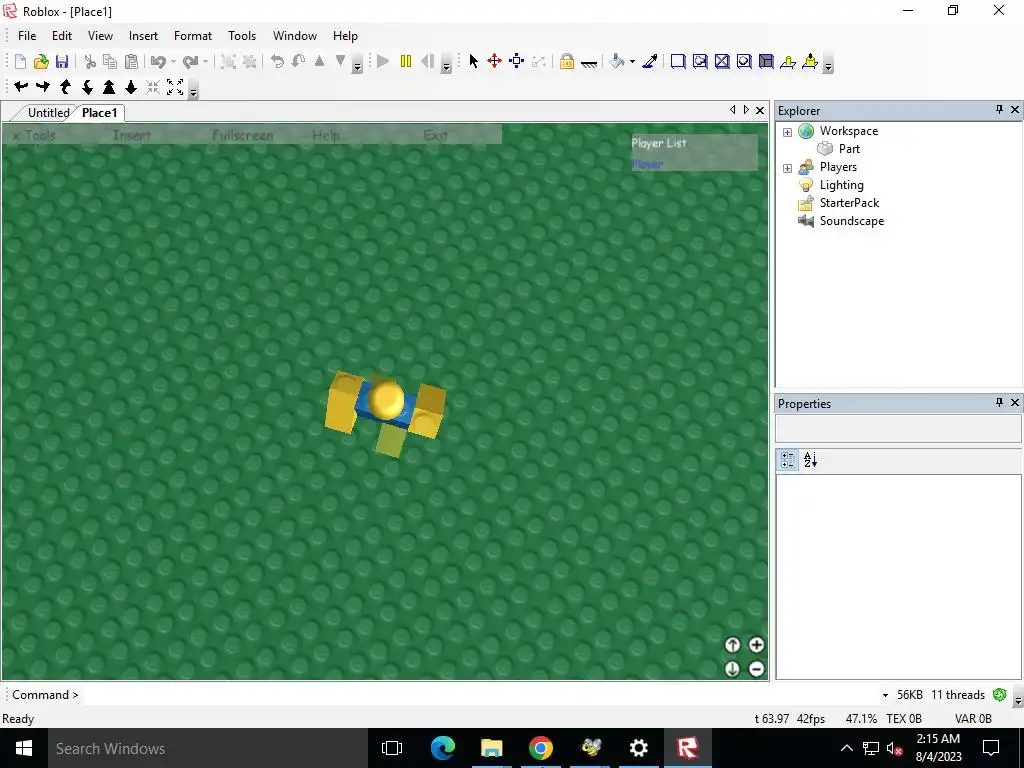The height and width of the screenshot is (768, 1024).
Task: Click the camera tilt down curved arrow
Action: [x=87, y=86]
